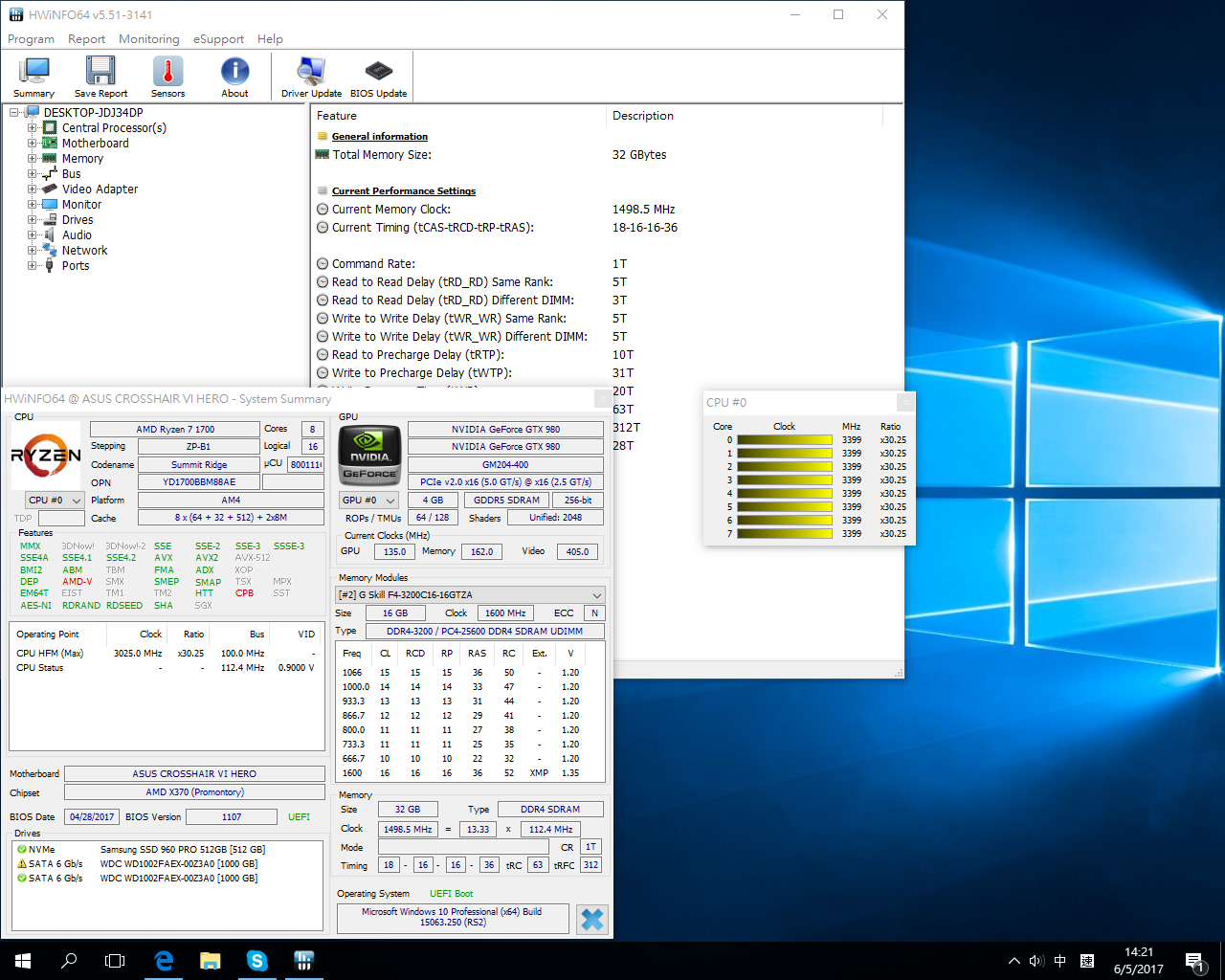Click the Chinese IME tray indicator
This screenshot has height=980, width=1225.
point(1060,961)
